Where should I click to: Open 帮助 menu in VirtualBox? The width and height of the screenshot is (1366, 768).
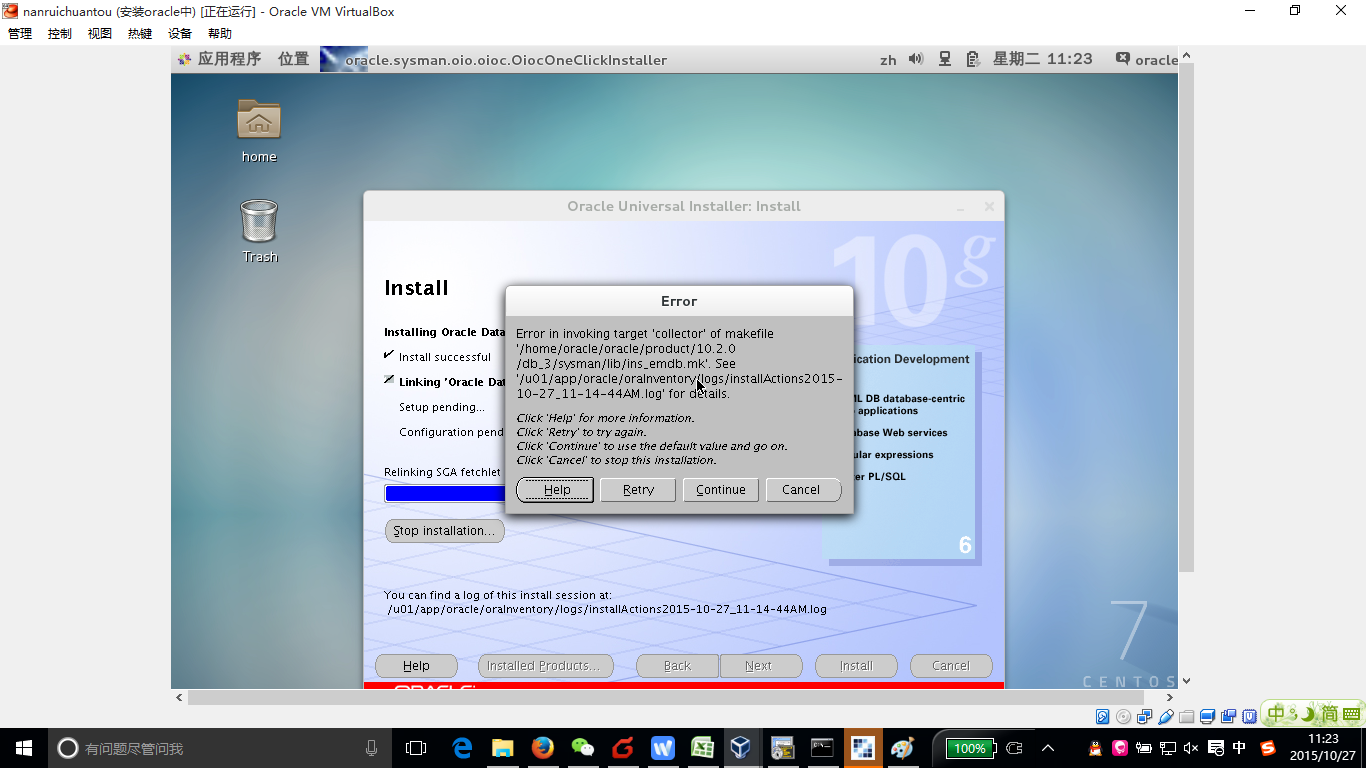(220, 33)
